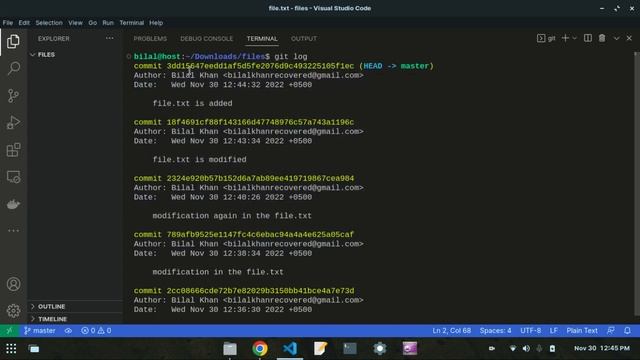The height and width of the screenshot is (360, 640).
Task: Open the Go menu
Action: [93, 23]
